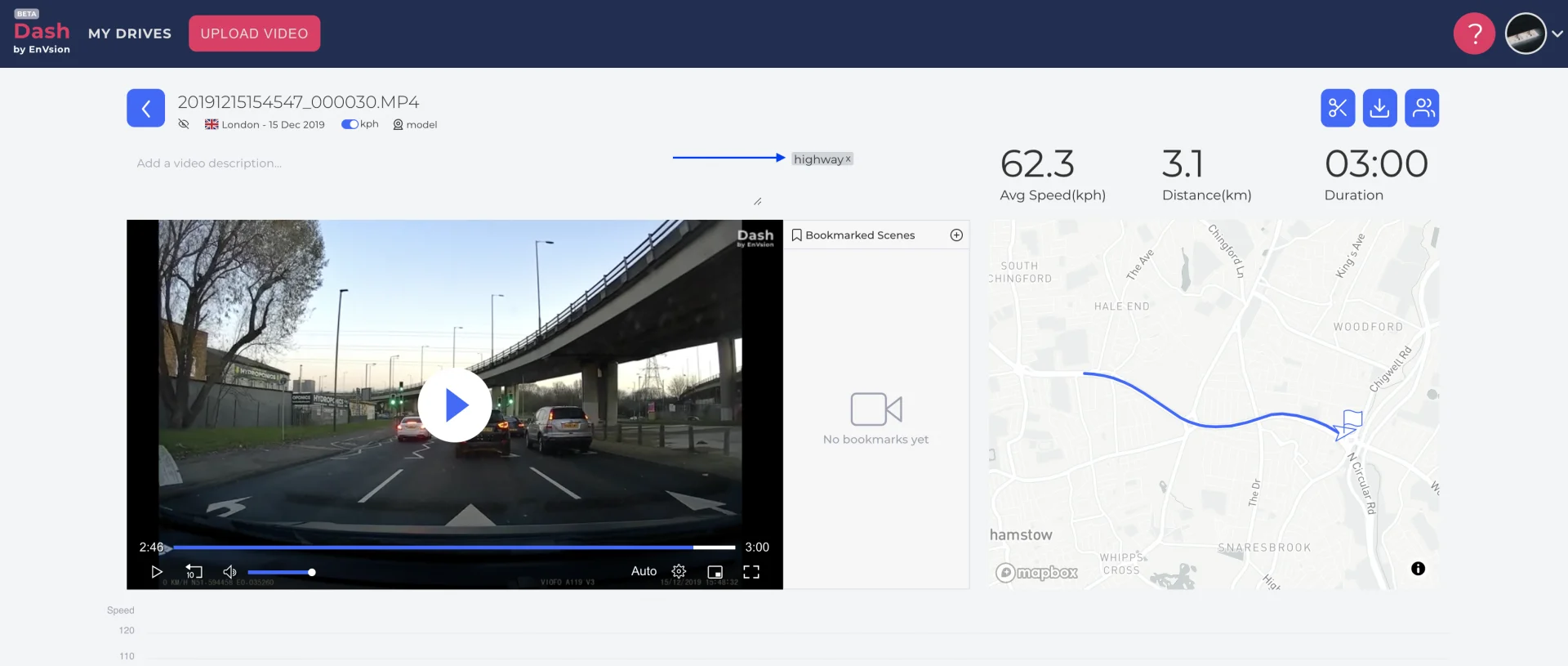
Task: Click the 03:00 duration value
Action: click(x=1376, y=163)
